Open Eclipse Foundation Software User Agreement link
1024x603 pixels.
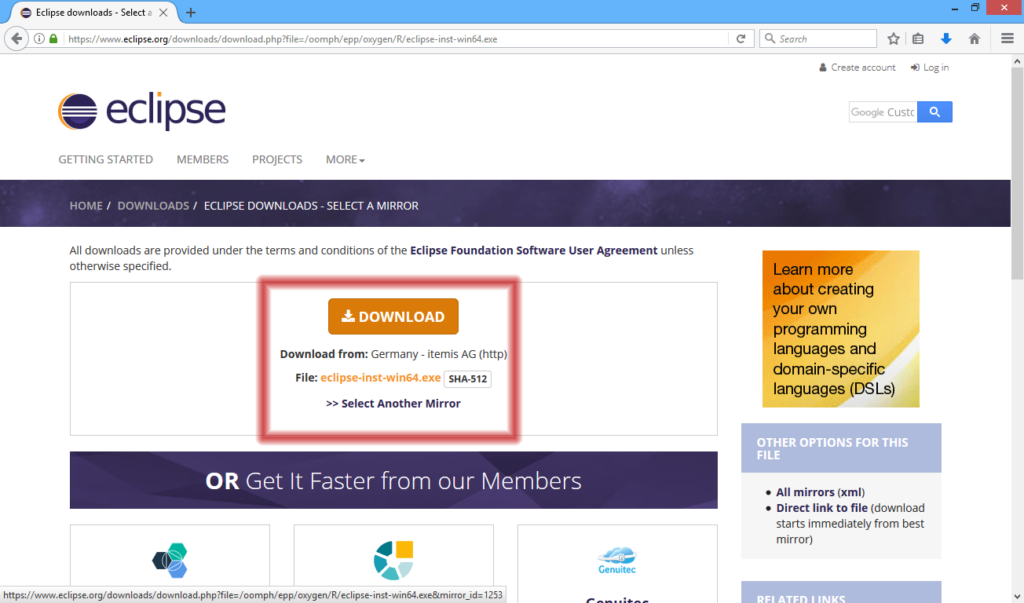point(534,250)
